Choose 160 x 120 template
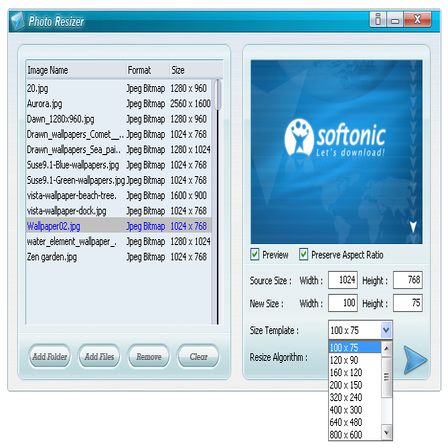This screenshot has height=448, width=448. point(355,372)
